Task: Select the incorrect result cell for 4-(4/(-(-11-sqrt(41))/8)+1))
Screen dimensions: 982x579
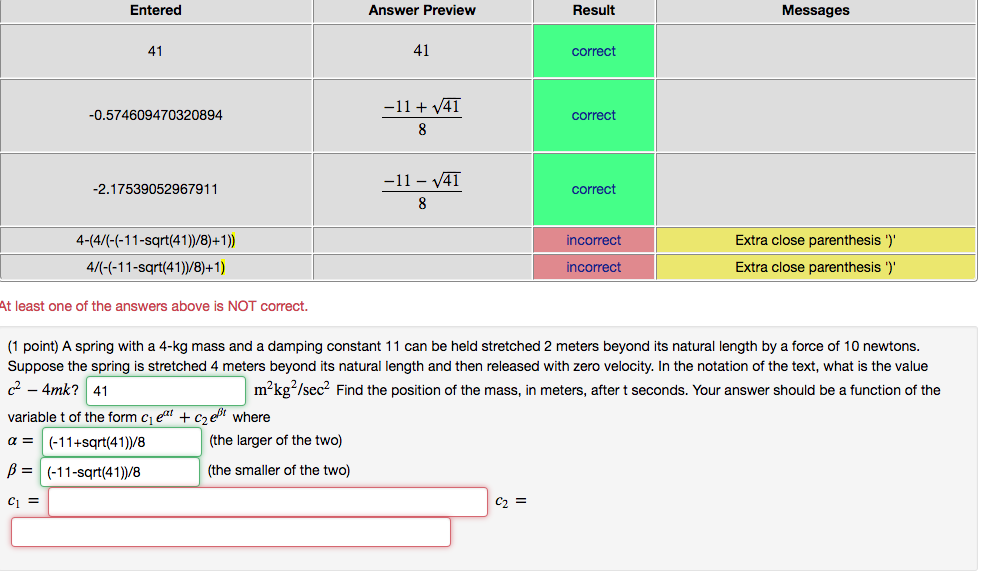Action: (593, 240)
